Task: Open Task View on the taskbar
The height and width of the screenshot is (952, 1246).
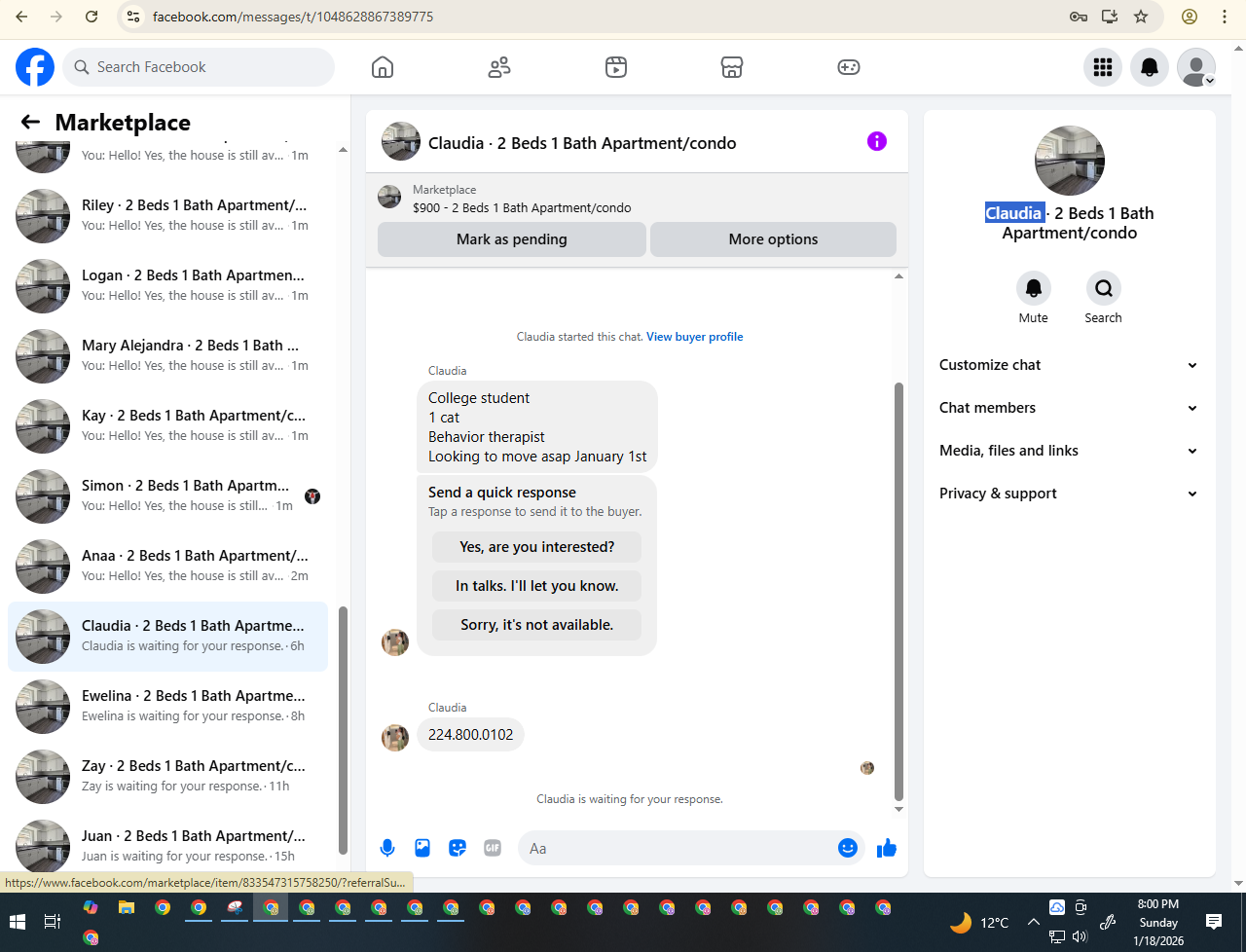Action: [x=53, y=922]
